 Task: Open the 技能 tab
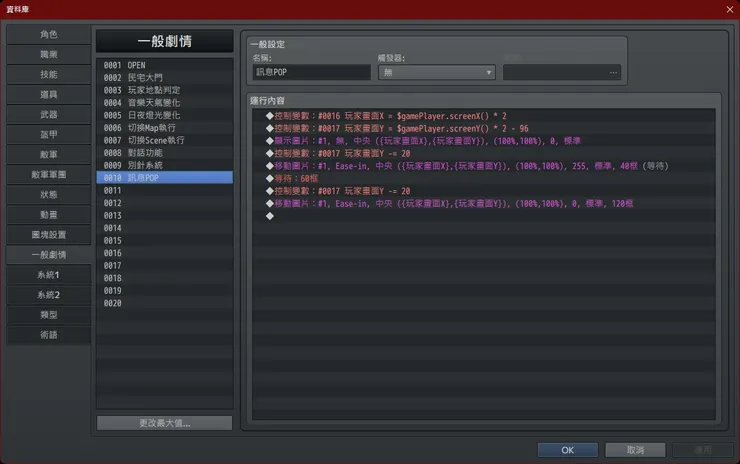tap(49, 75)
